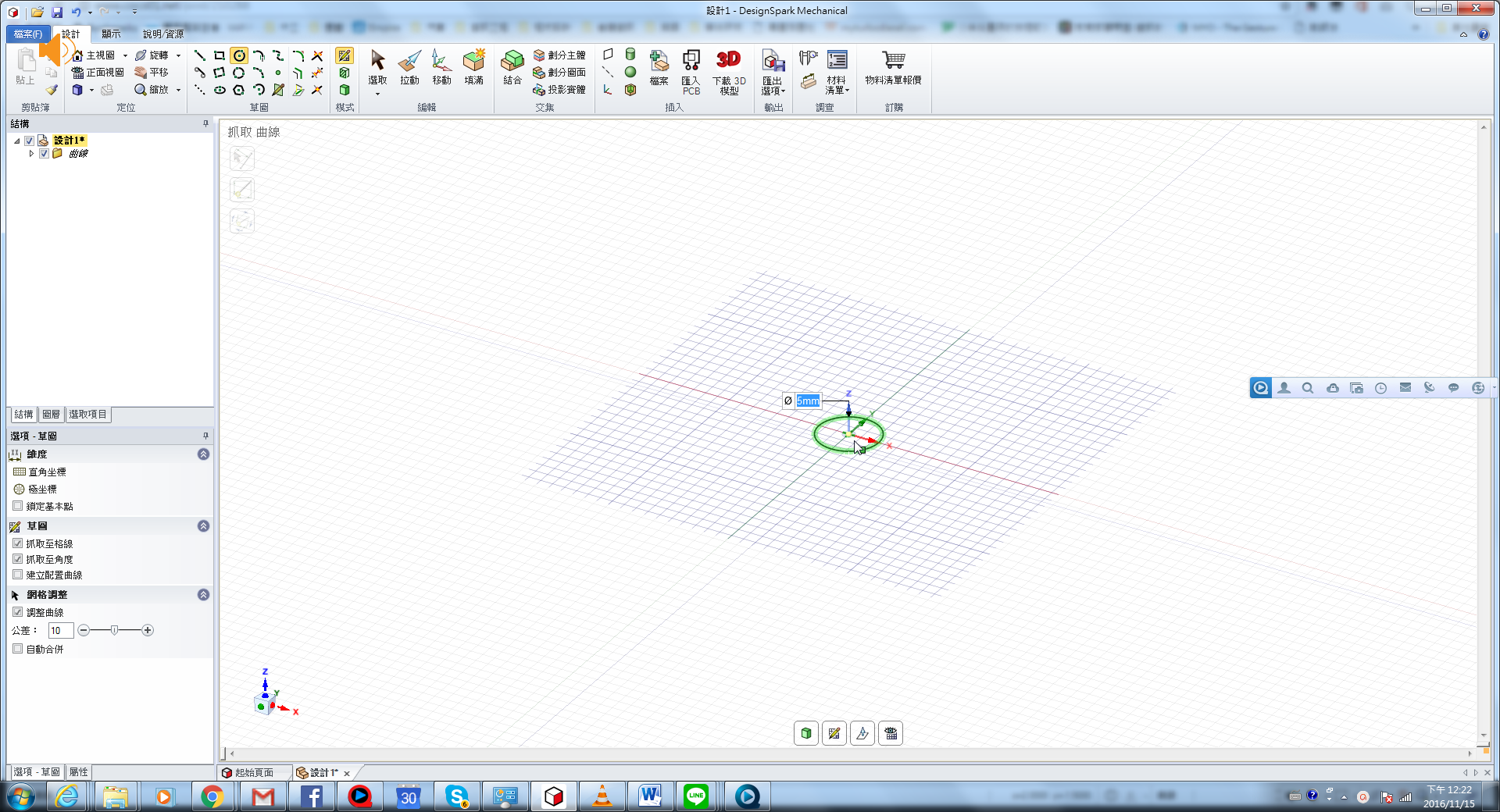Toggle 調整曲線 checkbox
This screenshot has width=1500, height=812.
(17, 612)
